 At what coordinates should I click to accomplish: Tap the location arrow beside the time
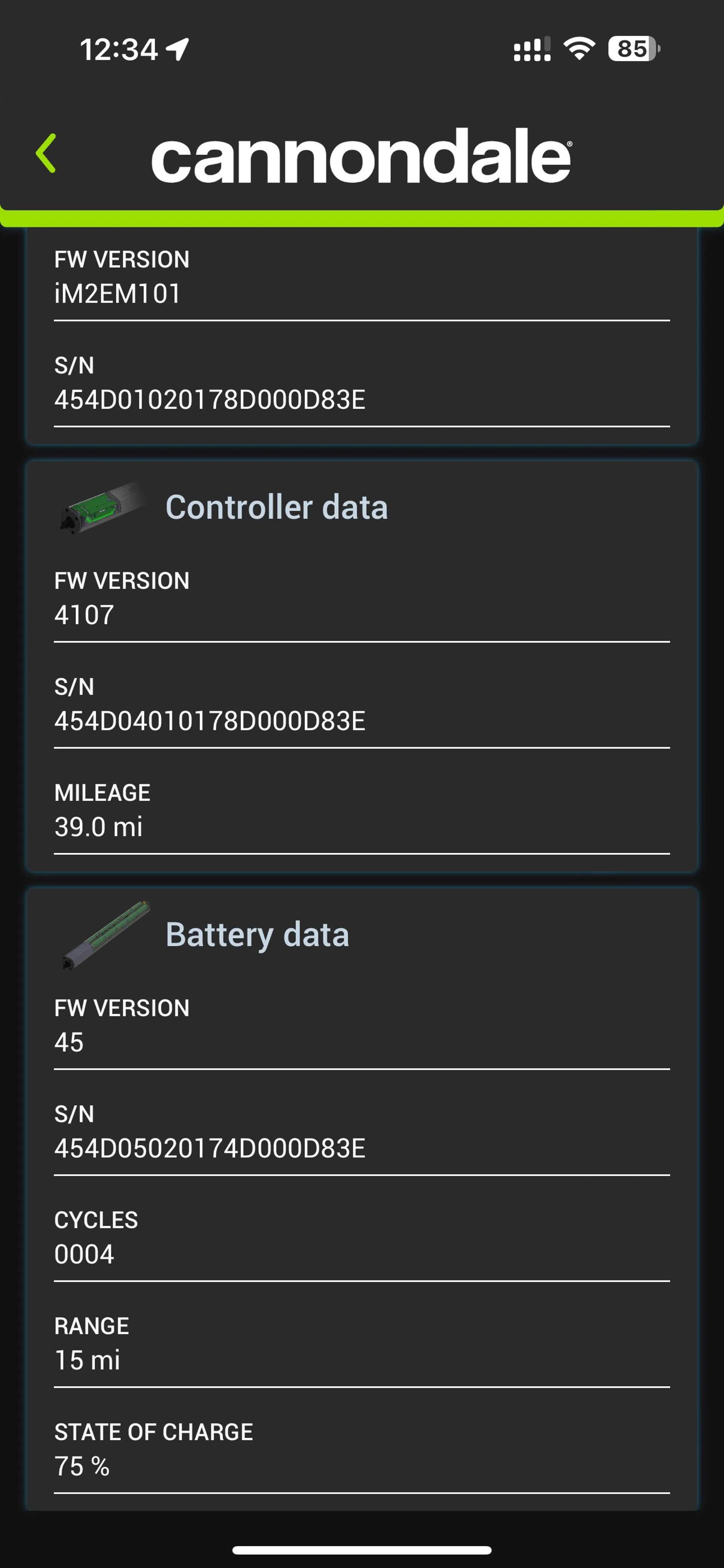(x=178, y=49)
